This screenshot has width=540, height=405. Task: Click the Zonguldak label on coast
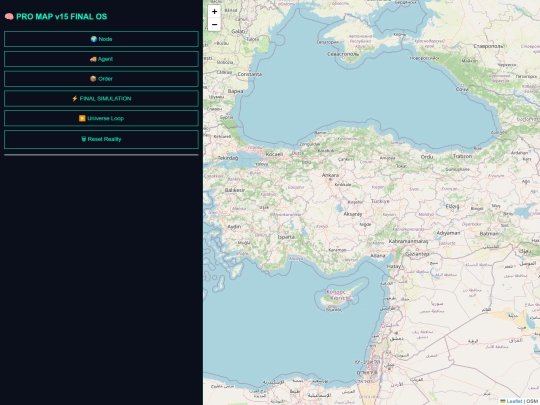click(x=310, y=144)
